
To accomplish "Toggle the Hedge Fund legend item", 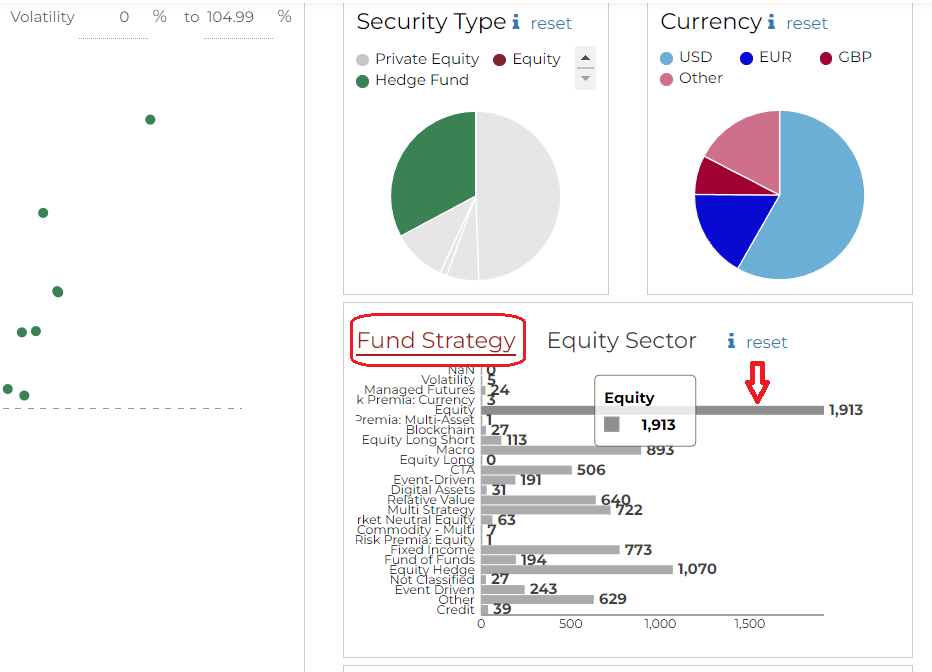I will (x=411, y=80).
